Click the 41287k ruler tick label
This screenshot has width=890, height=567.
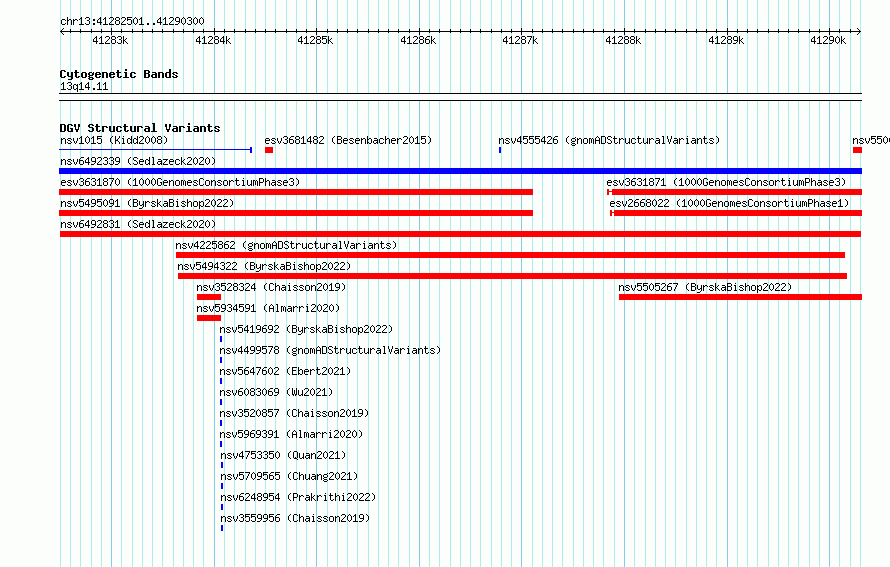coord(520,40)
